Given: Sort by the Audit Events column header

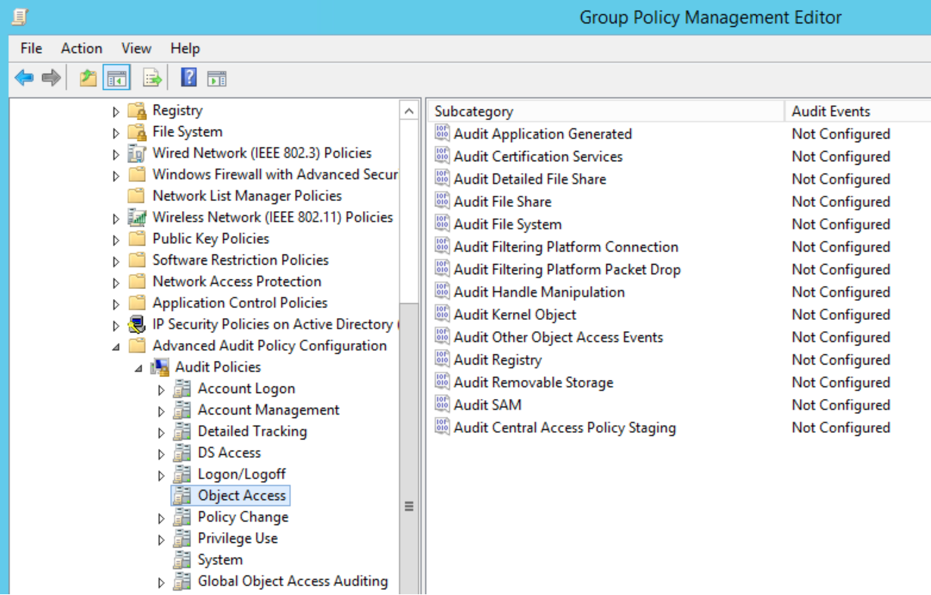Looking at the screenshot, I should pyautogui.click(x=859, y=111).
